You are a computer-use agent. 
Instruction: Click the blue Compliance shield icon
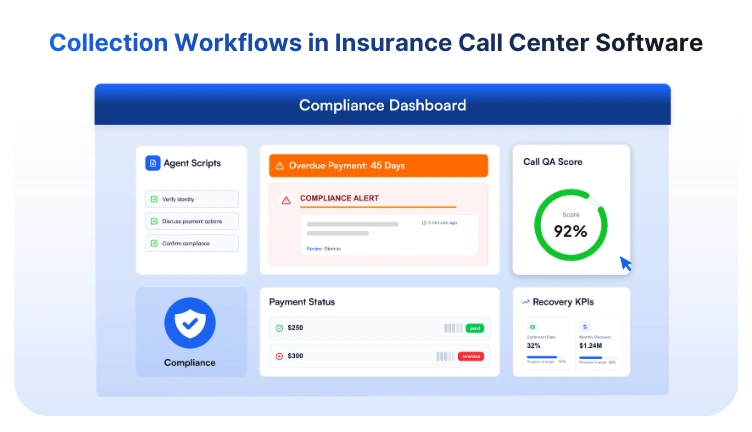(x=190, y=323)
